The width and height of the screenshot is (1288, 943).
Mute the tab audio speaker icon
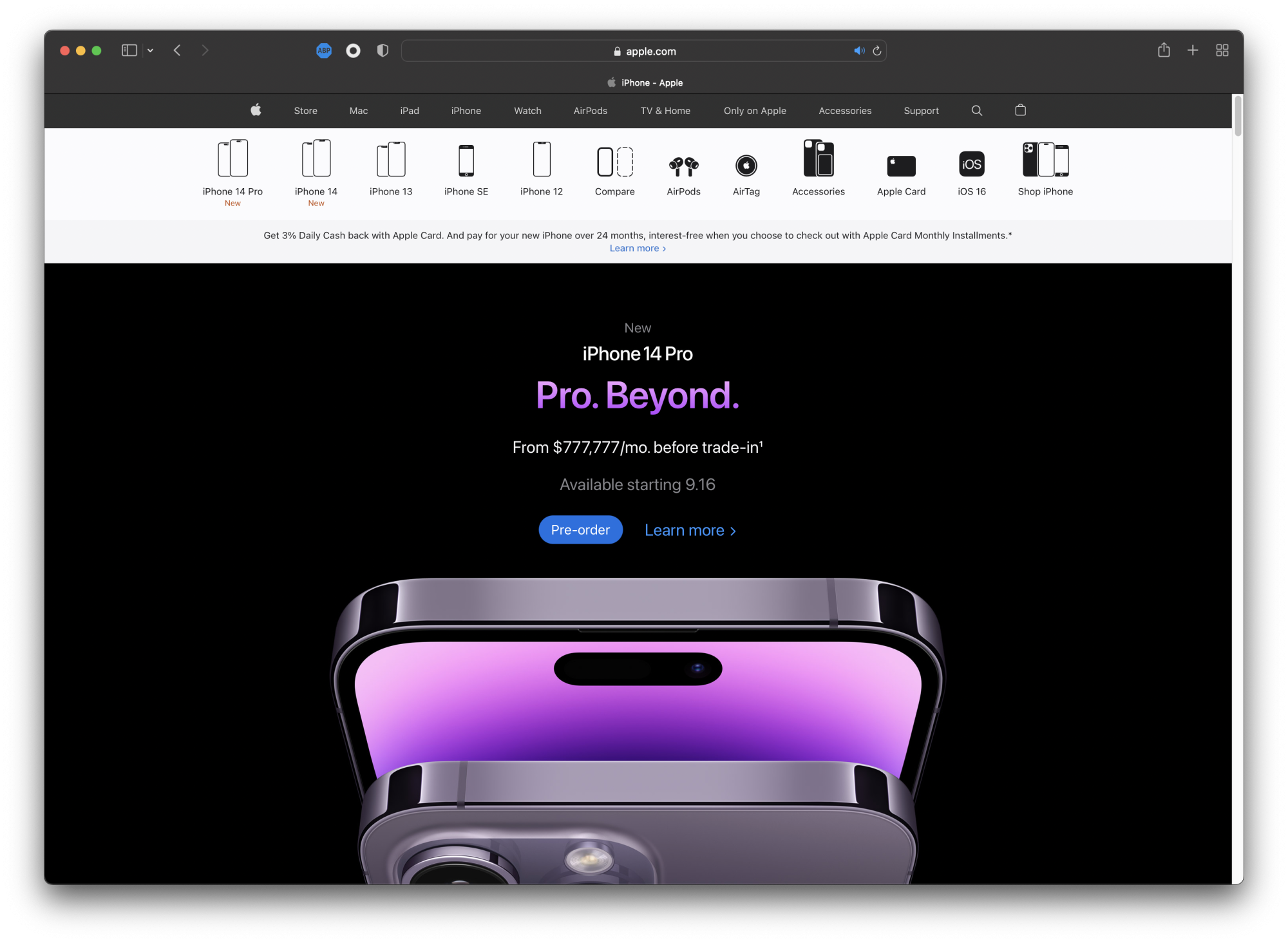pyautogui.click(x=858, y=51)
